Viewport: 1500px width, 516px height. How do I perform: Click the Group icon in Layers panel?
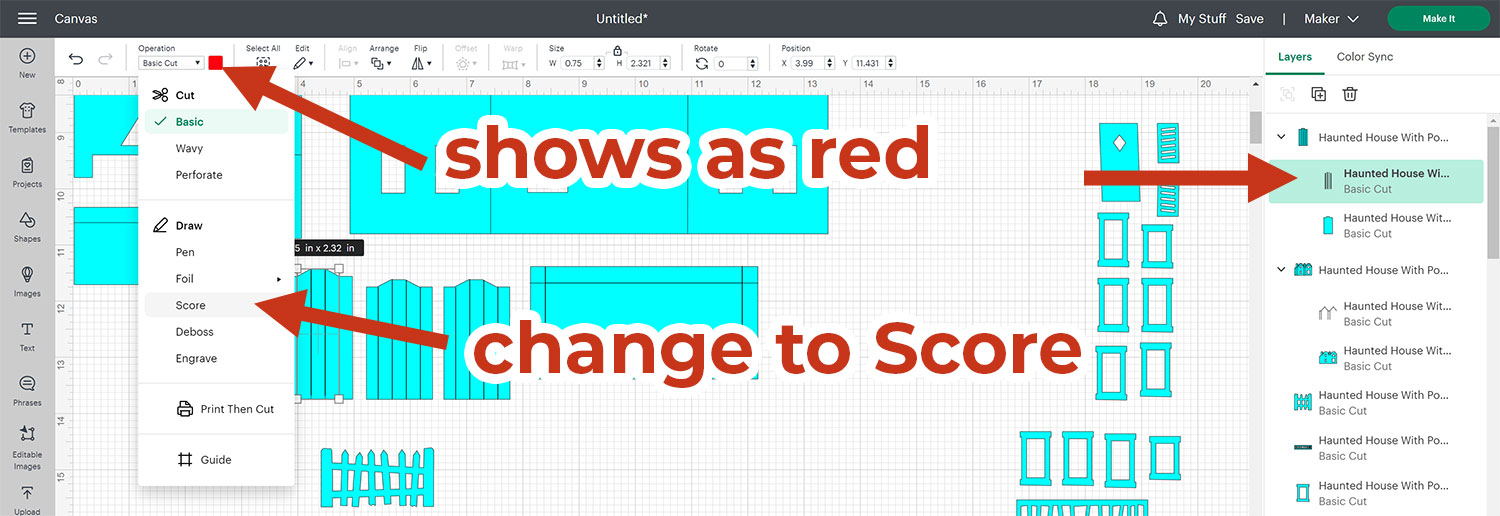pyautogui.click(x=1287, y=94)
